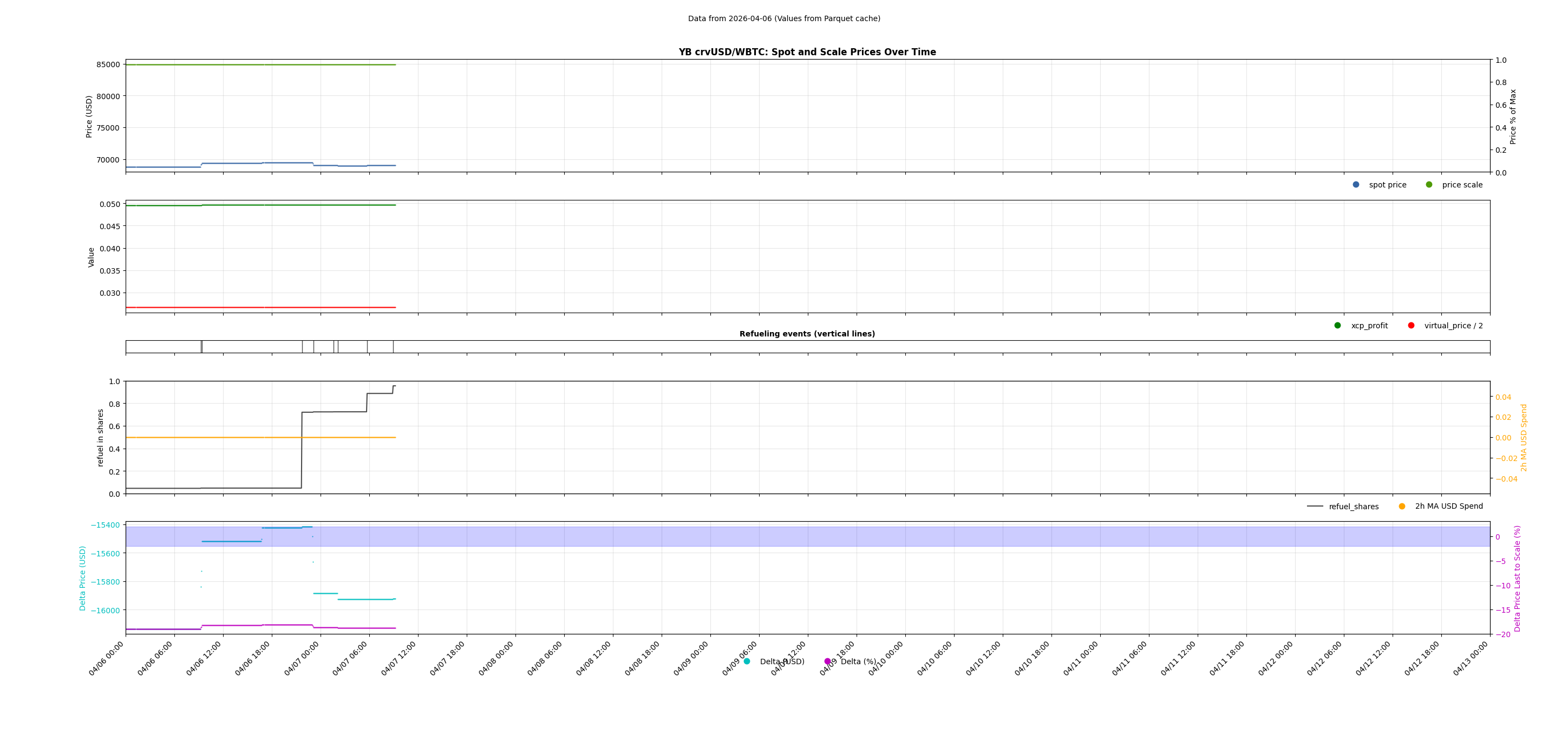Click the Delta (USD) legend label text
1568x746 pixels.
[x=782, y=661]
